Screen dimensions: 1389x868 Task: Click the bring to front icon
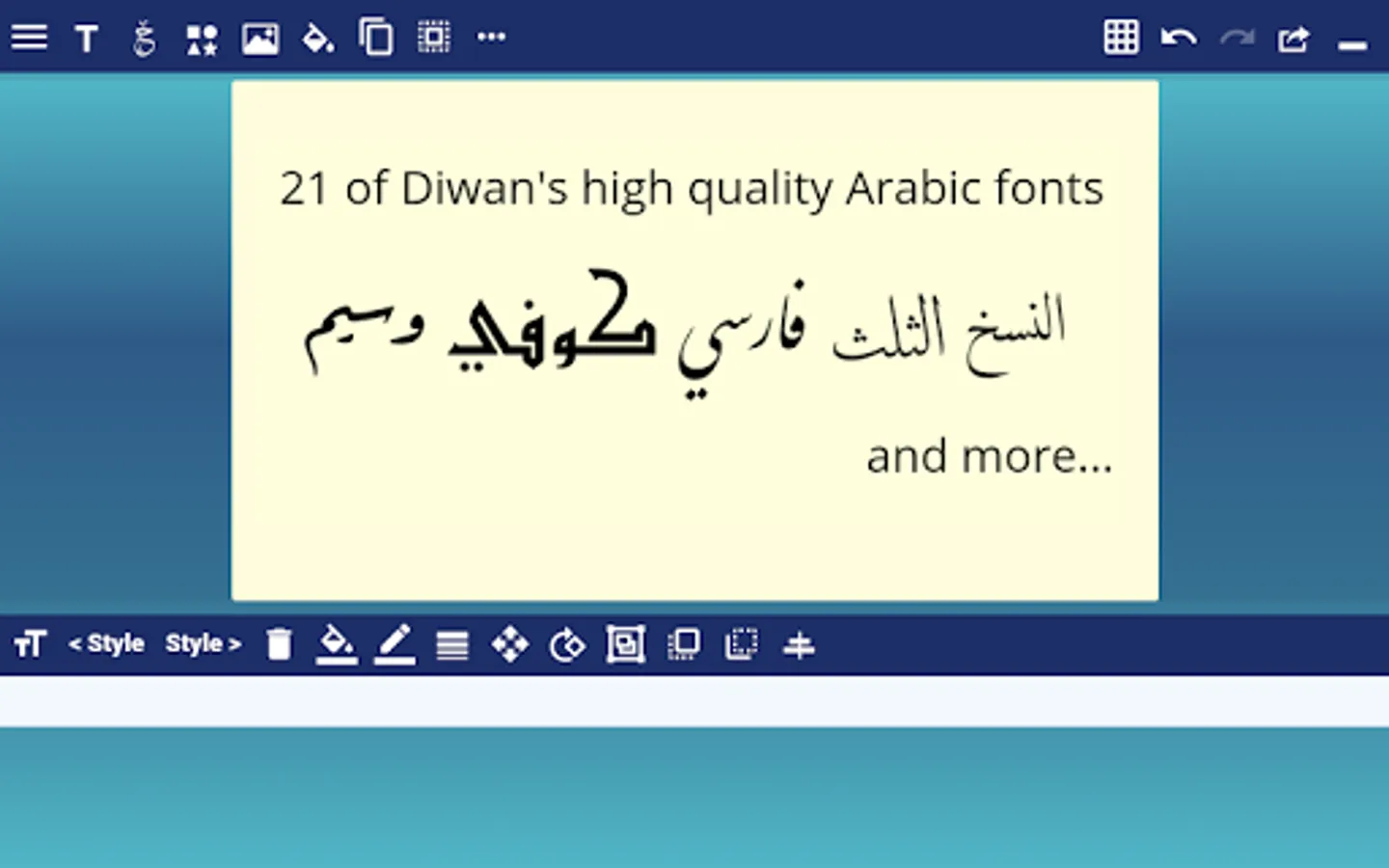(684, 644)
